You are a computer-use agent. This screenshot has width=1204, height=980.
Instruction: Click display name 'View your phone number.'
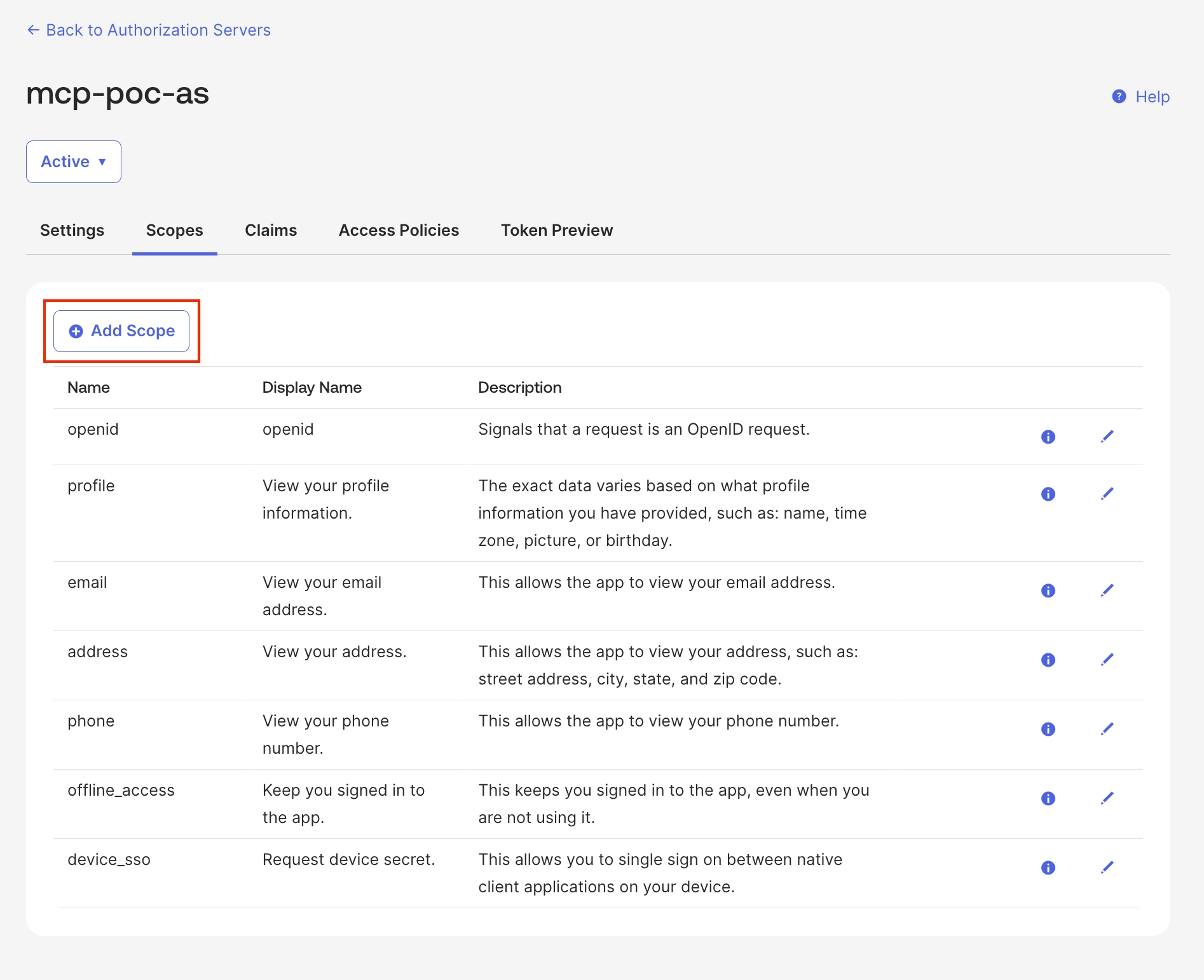(x=325, y=735)
